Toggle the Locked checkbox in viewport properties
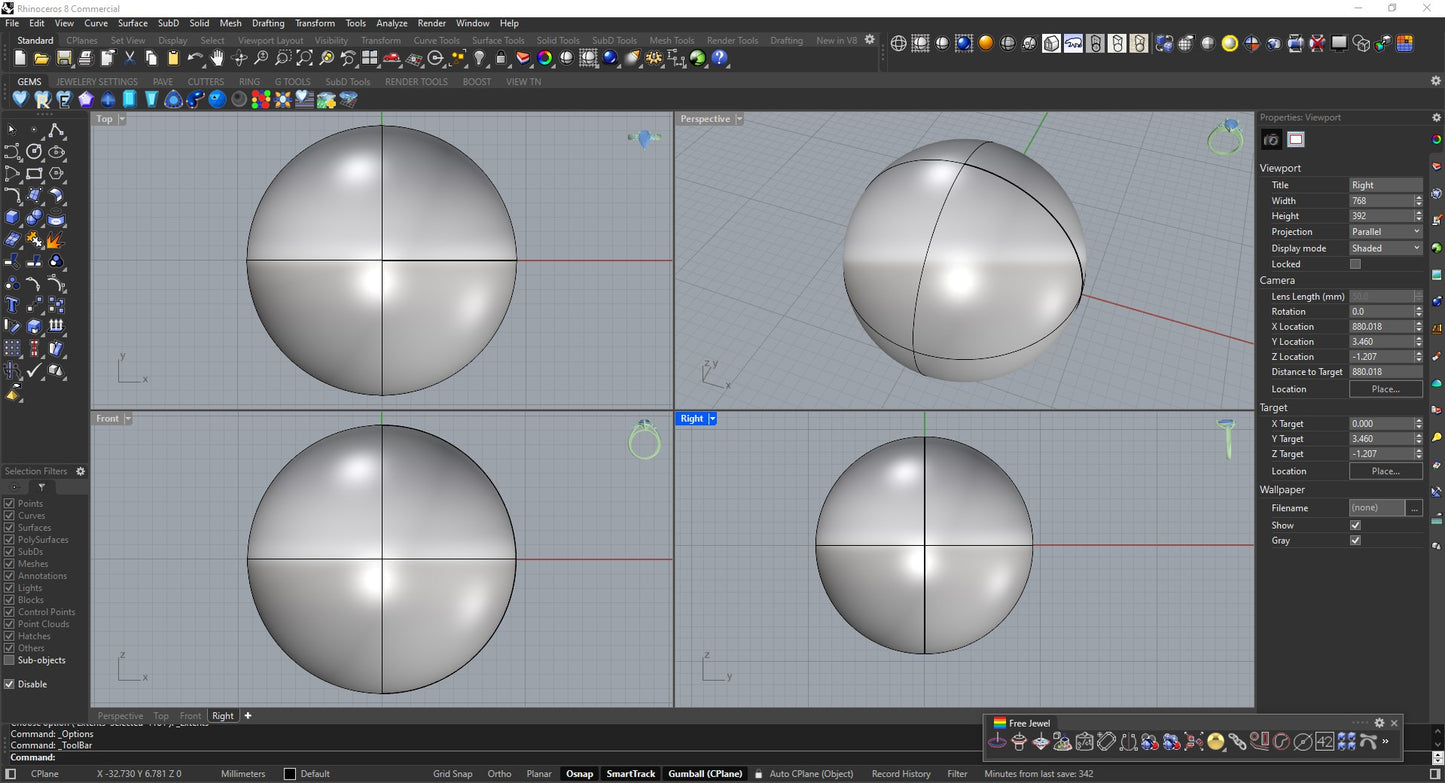This screenshot has height=783, width=1445. point(1355,264)
